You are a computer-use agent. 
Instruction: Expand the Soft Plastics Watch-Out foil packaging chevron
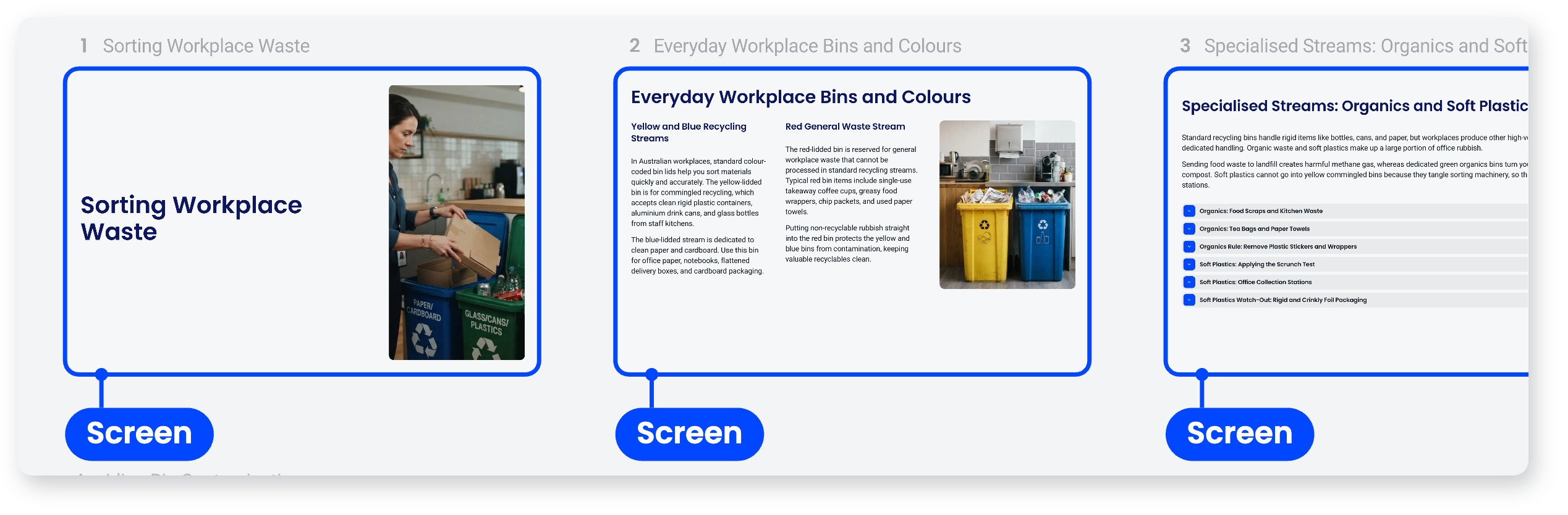pos(1189,300)
